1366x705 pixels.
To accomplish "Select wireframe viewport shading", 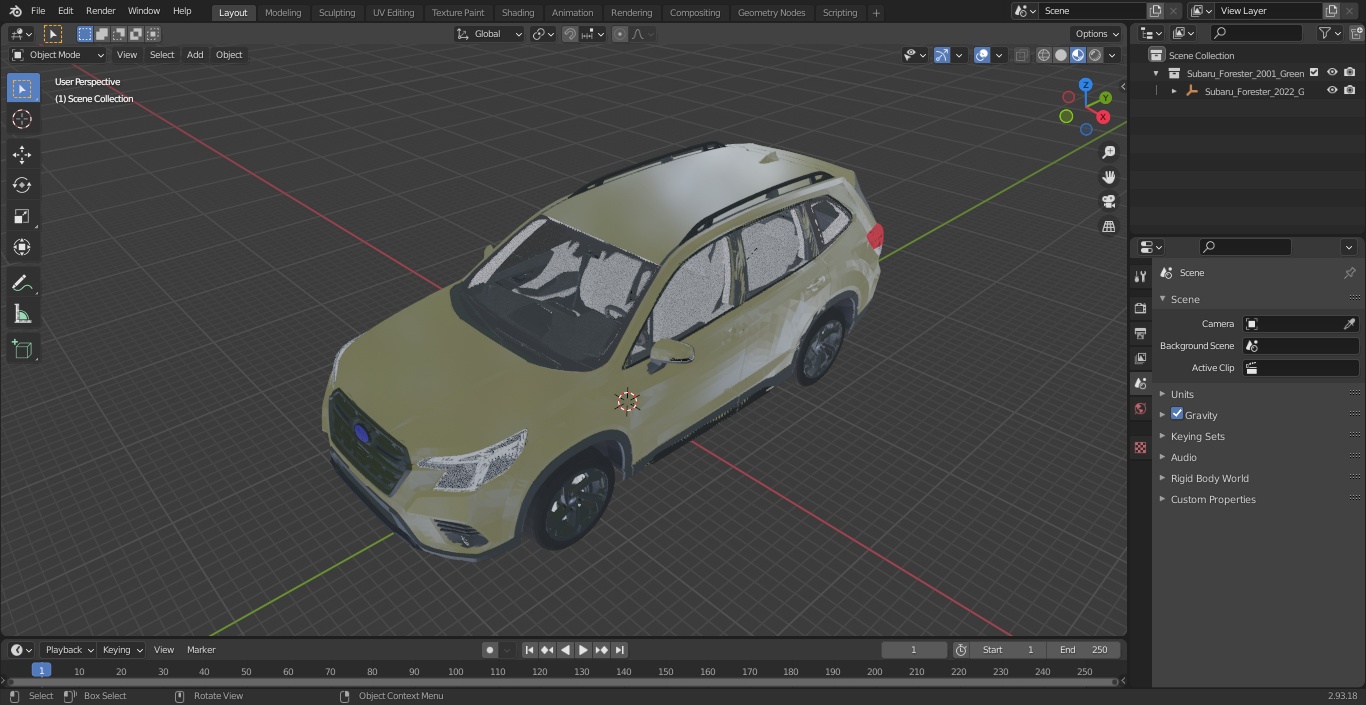I will tap(1043, 55).
